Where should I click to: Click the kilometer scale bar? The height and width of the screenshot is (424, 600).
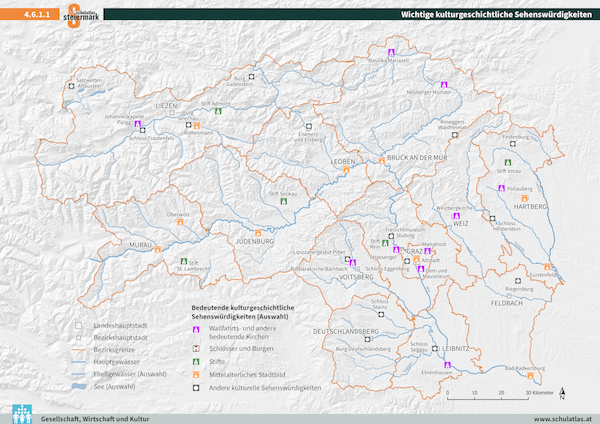click(x=488, y=398)
